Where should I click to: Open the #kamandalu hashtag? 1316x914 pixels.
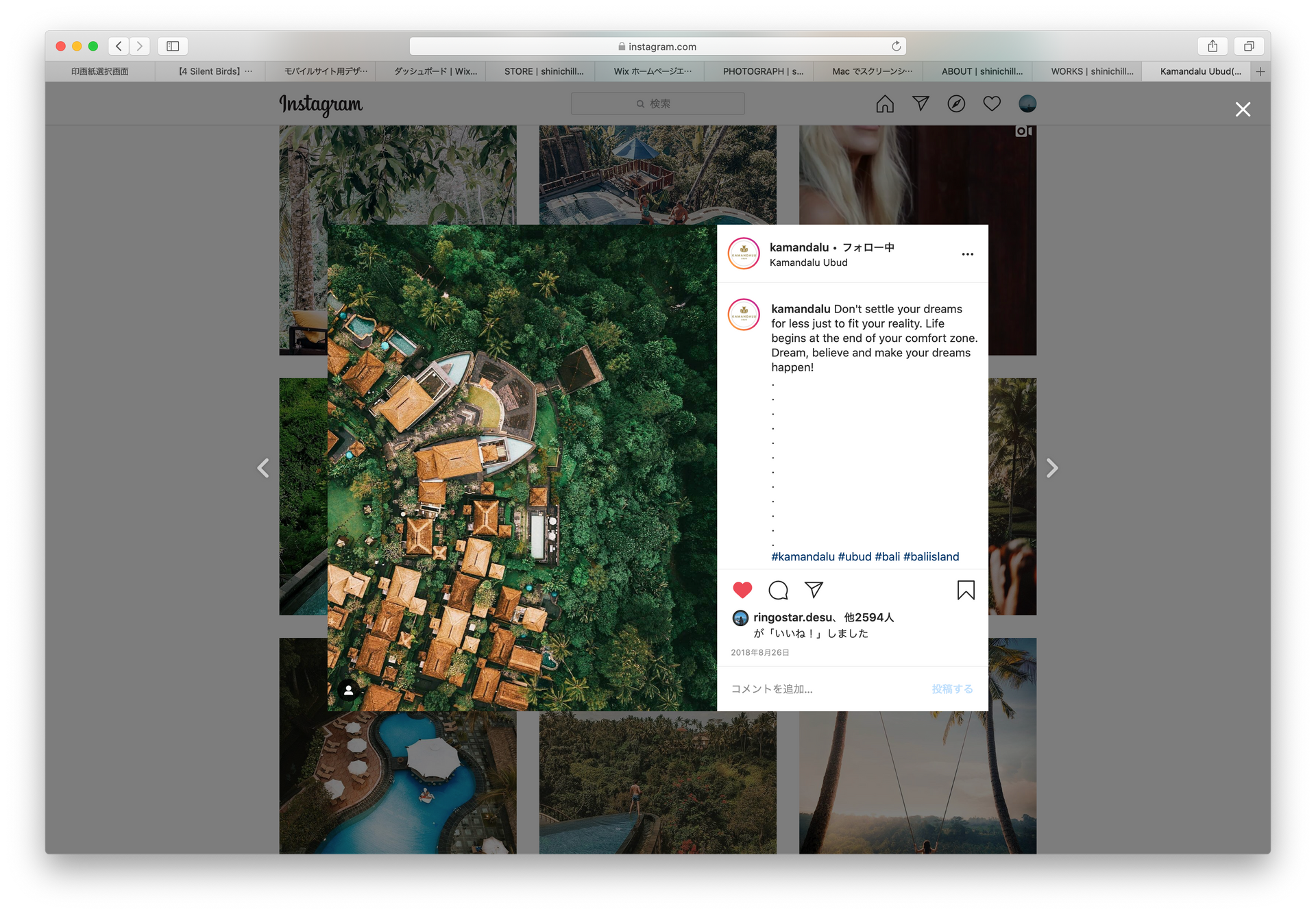click(803, 556)
